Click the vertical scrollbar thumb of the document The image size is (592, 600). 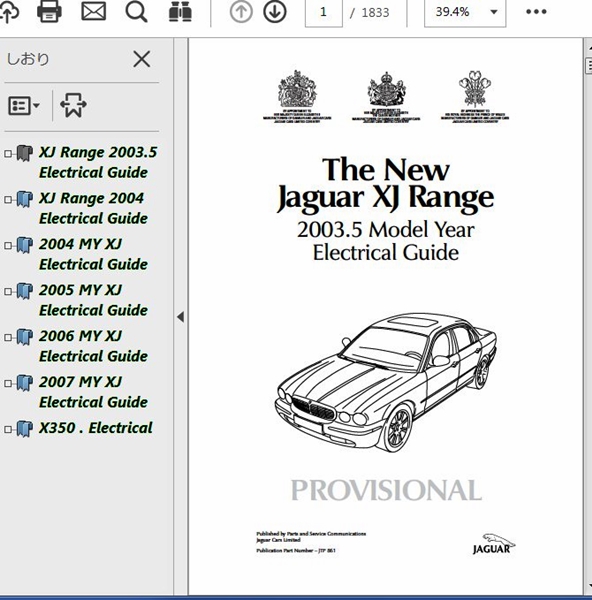coord(589,64)
